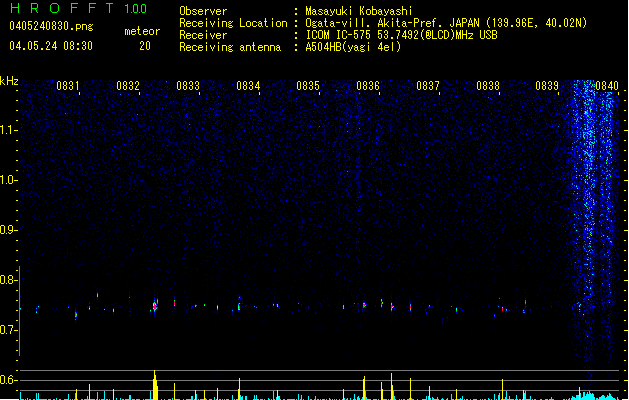Click the tallest yellow intensity spike near 0832
629x400 pixels.
pyautogui.click(x=155, y=385)
